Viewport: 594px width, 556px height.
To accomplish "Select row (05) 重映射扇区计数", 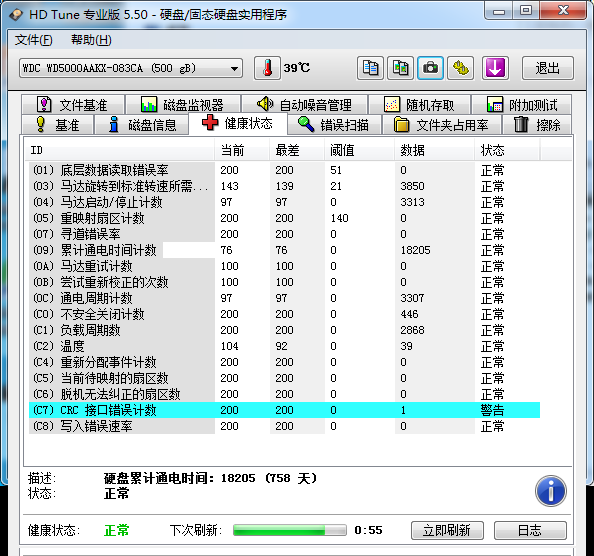I will pyautogui.click(x=284, y=218).
